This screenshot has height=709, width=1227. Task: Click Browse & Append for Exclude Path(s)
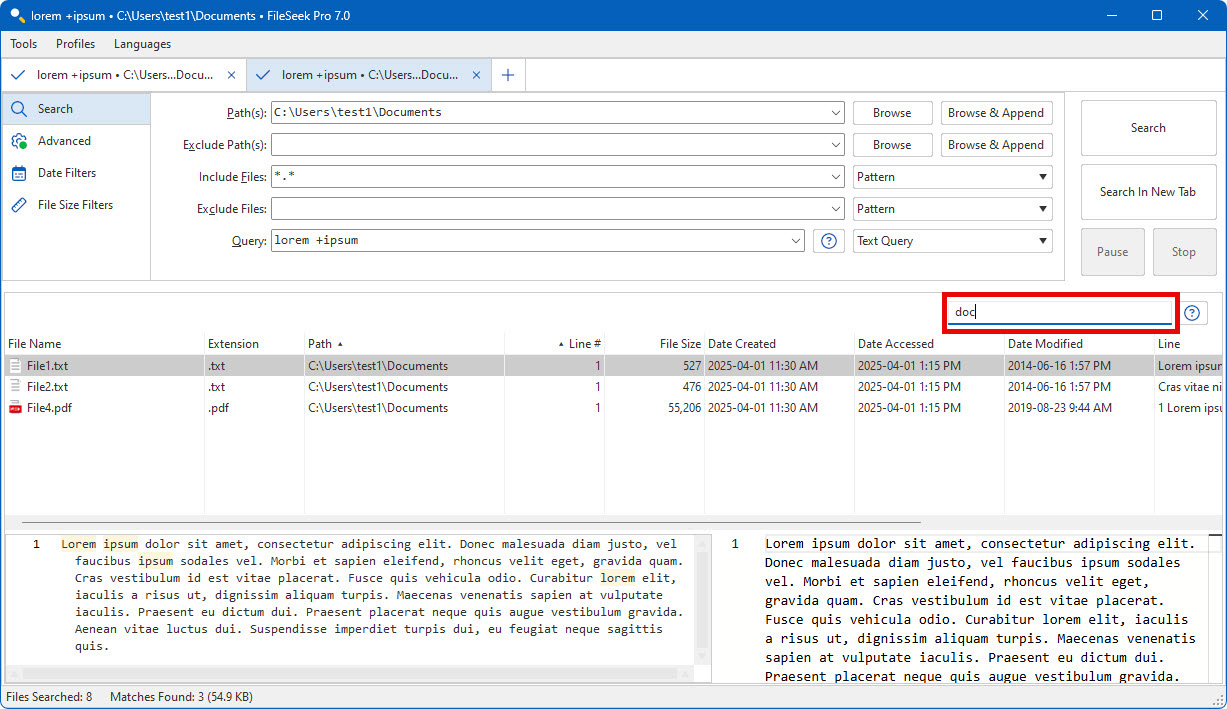996,145
